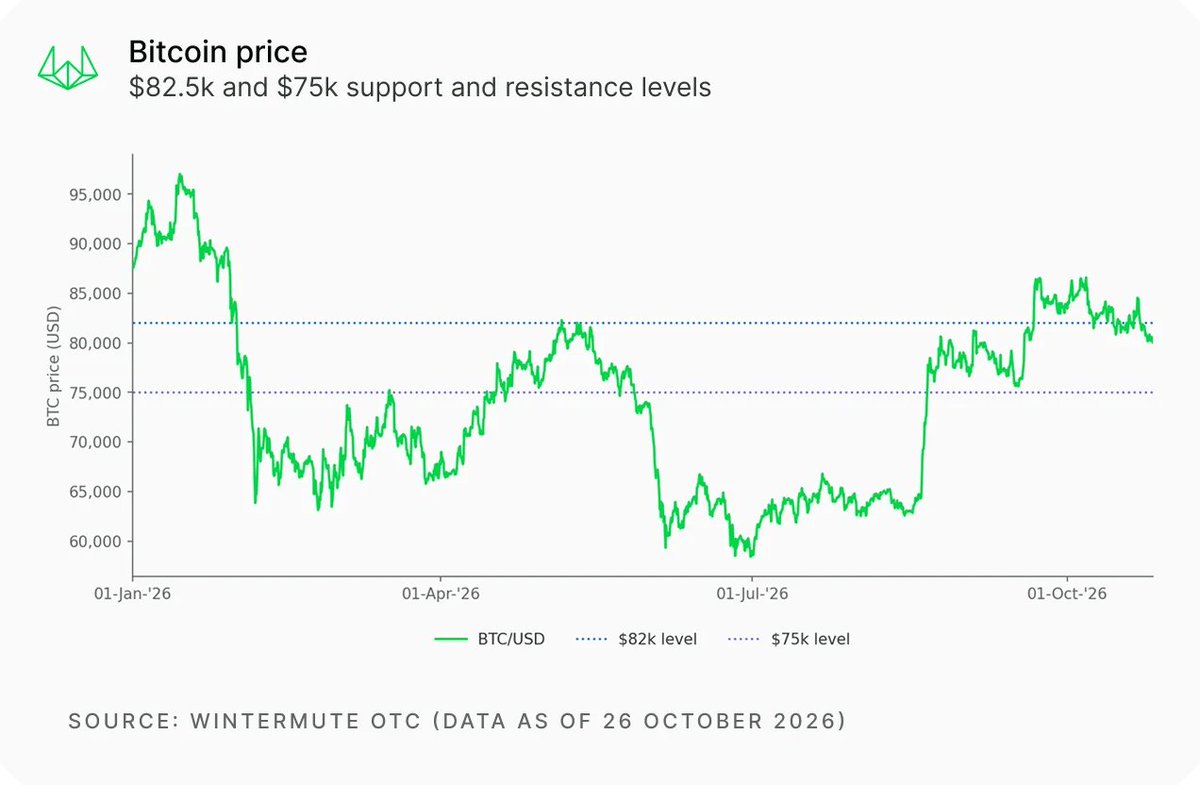Screen dimensions: 1200x785
Task: Select the 01-Jan-'26 x-axis label
Action: pyautogui.click(x=132, y=594)
